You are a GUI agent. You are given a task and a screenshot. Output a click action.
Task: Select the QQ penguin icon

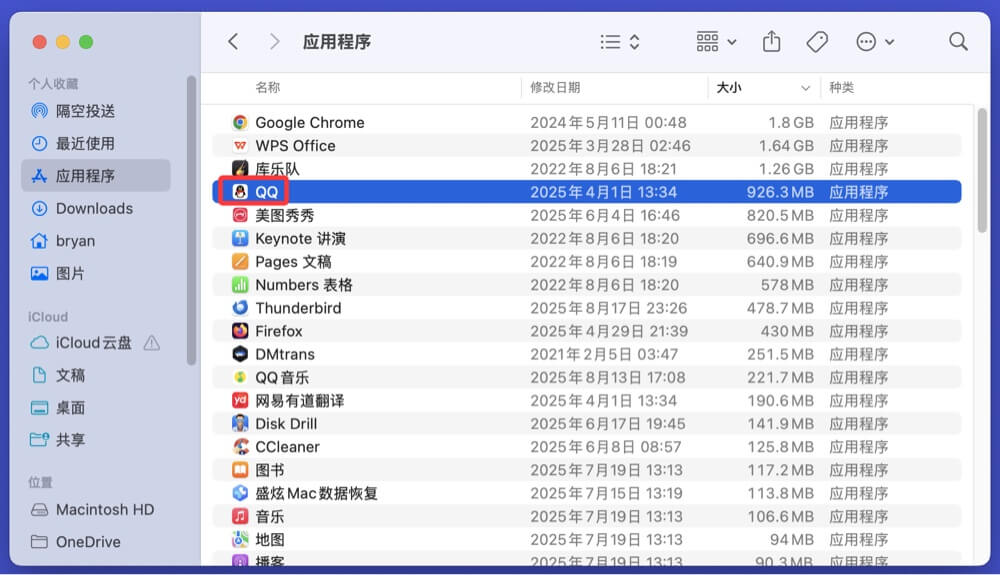pos(240,192)
